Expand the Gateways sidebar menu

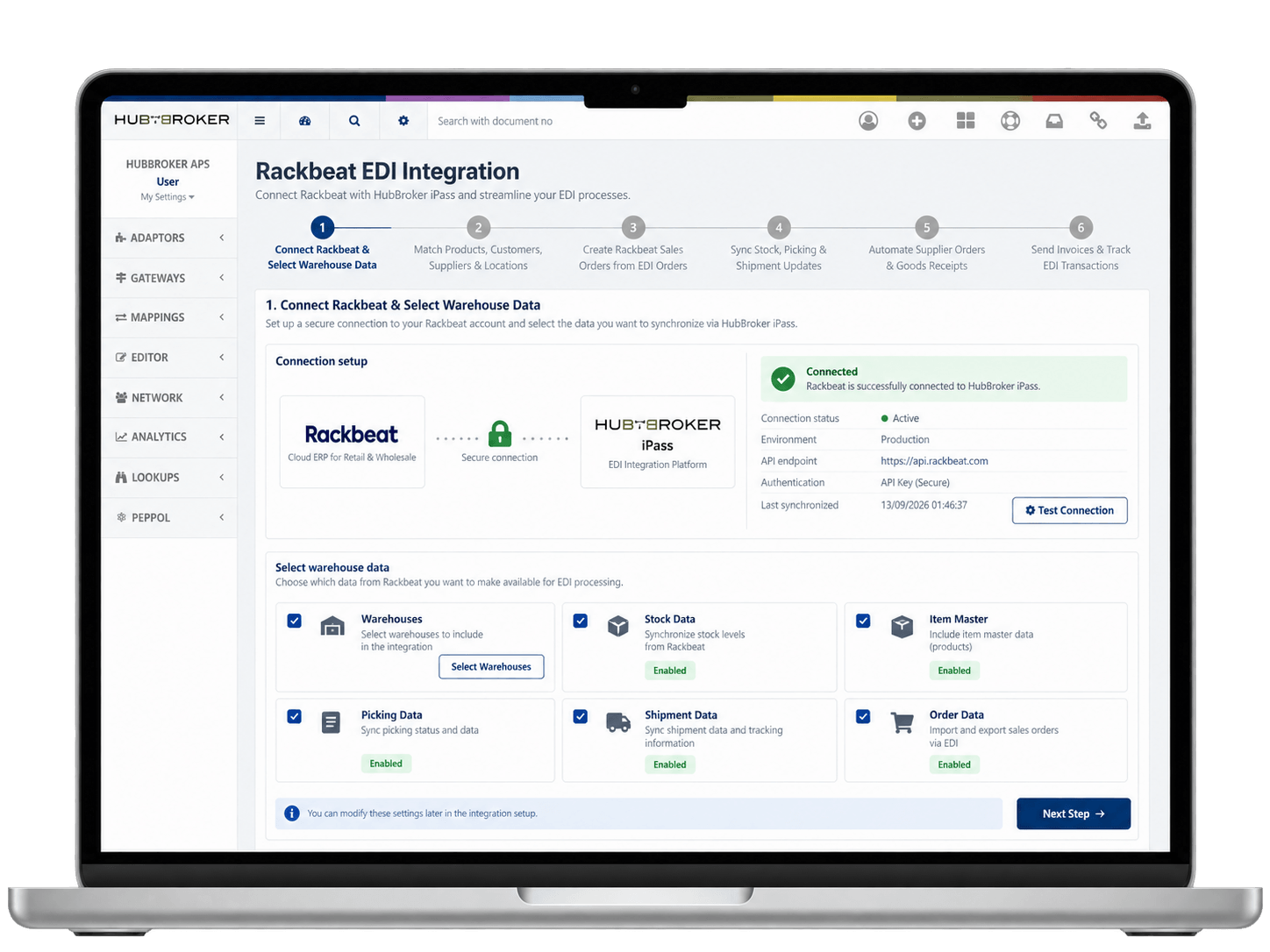[169, 278]
